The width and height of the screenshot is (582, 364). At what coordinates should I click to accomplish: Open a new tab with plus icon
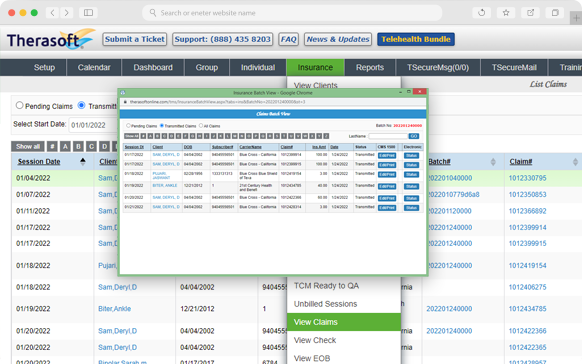(576, 18)
